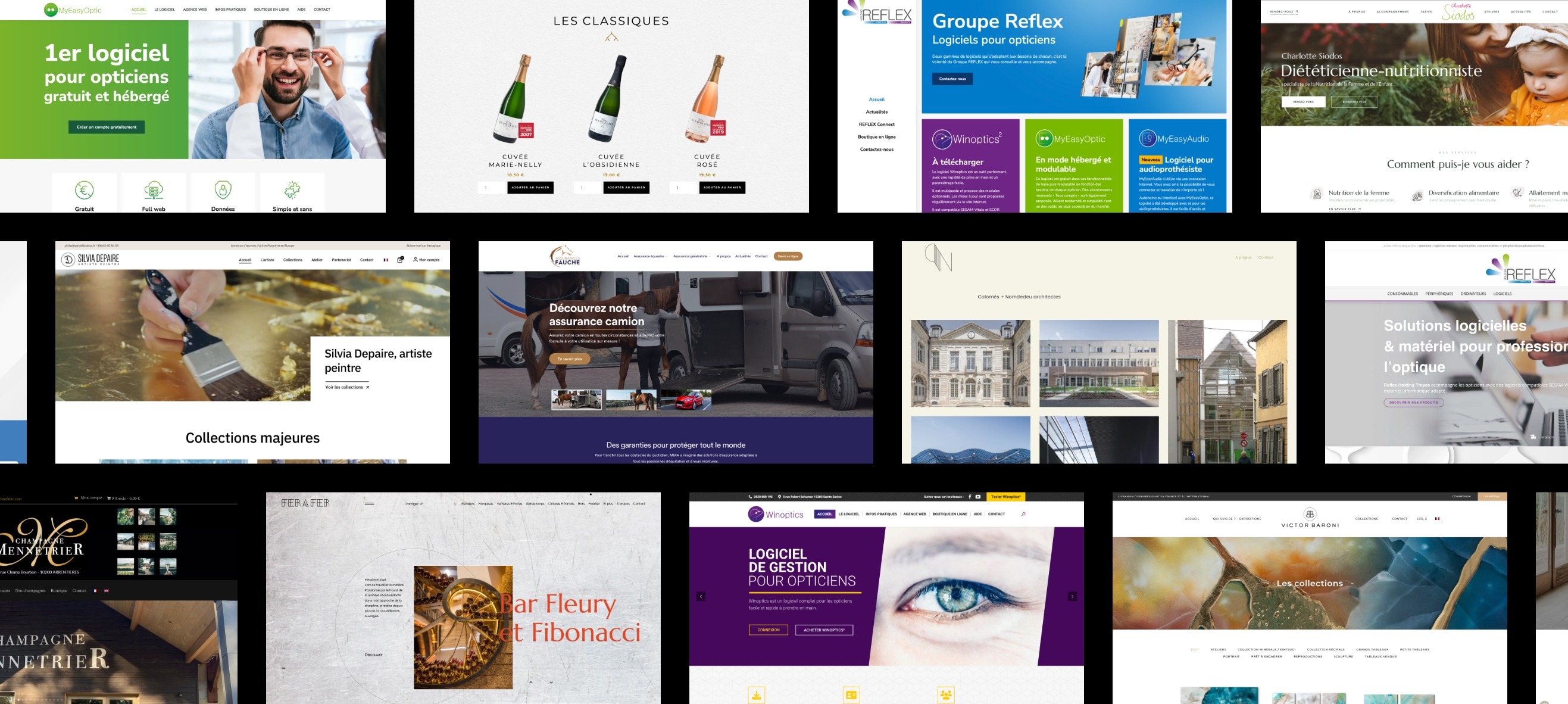The height and width of the screenshot is (704, 1568).
Task: Click the French flag on Victor Baroni header
Action: click(1437, 519)
